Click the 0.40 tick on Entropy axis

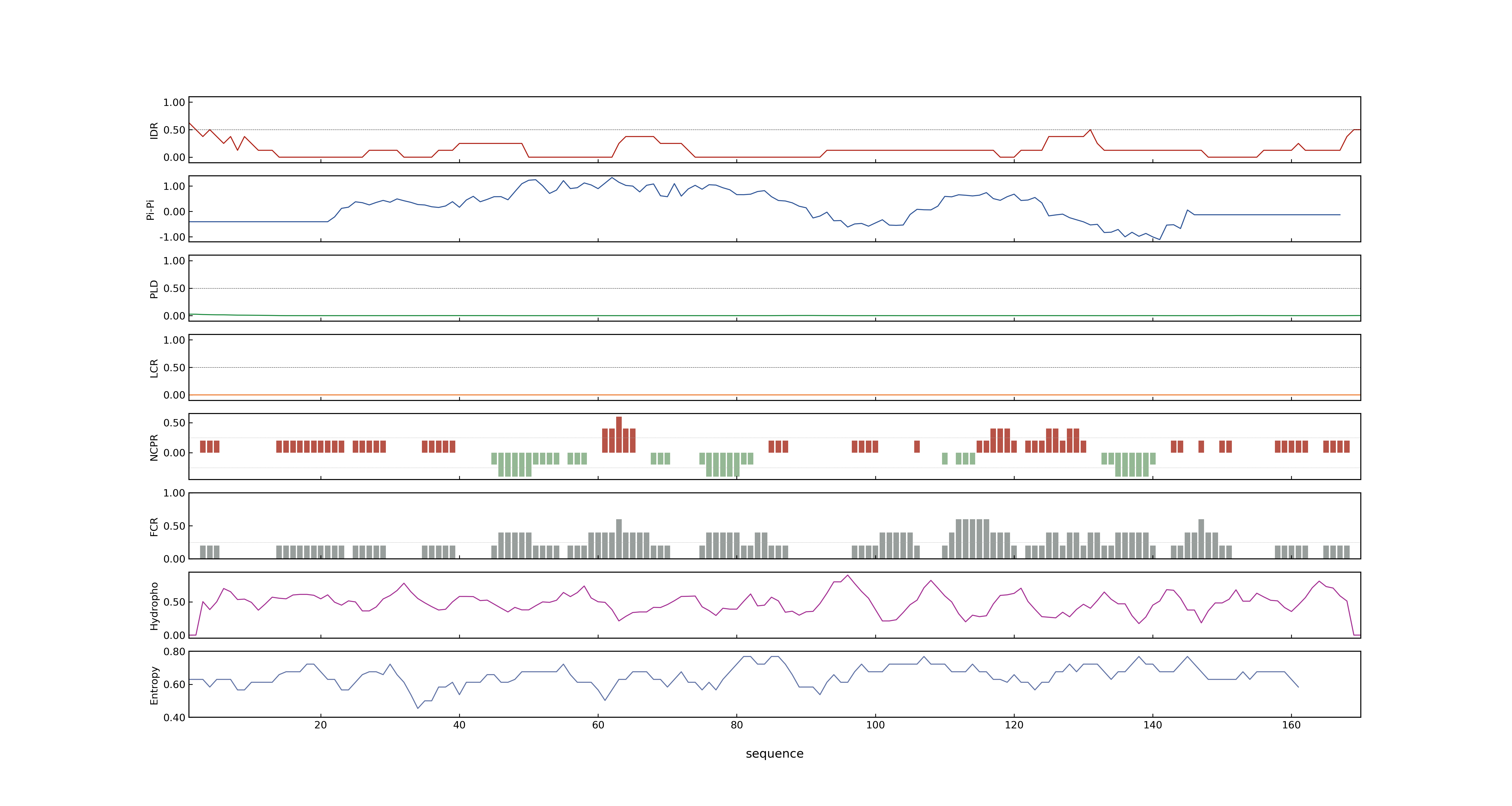coord(174,717)
